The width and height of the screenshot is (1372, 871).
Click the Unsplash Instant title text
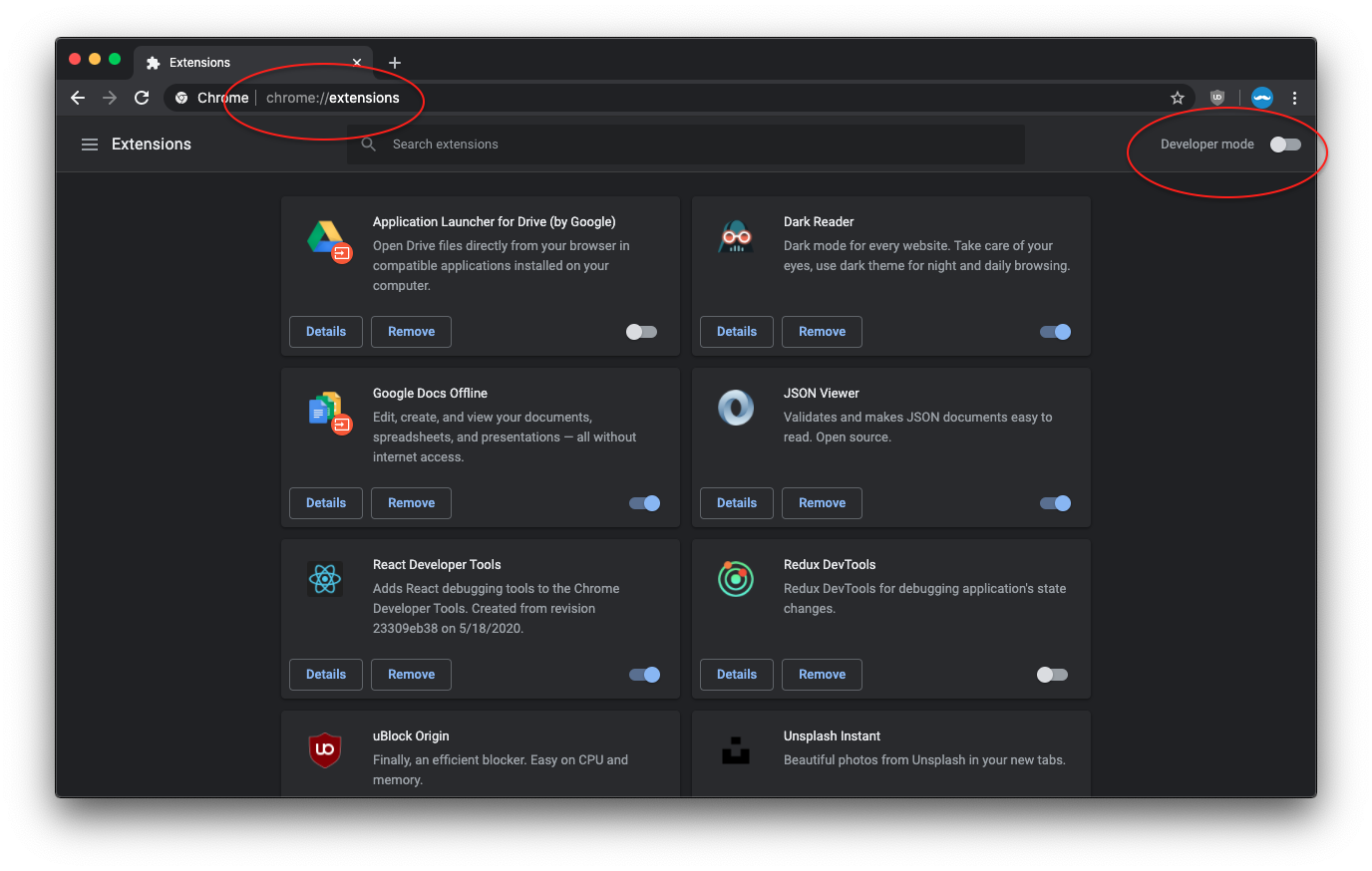[832, 736]
